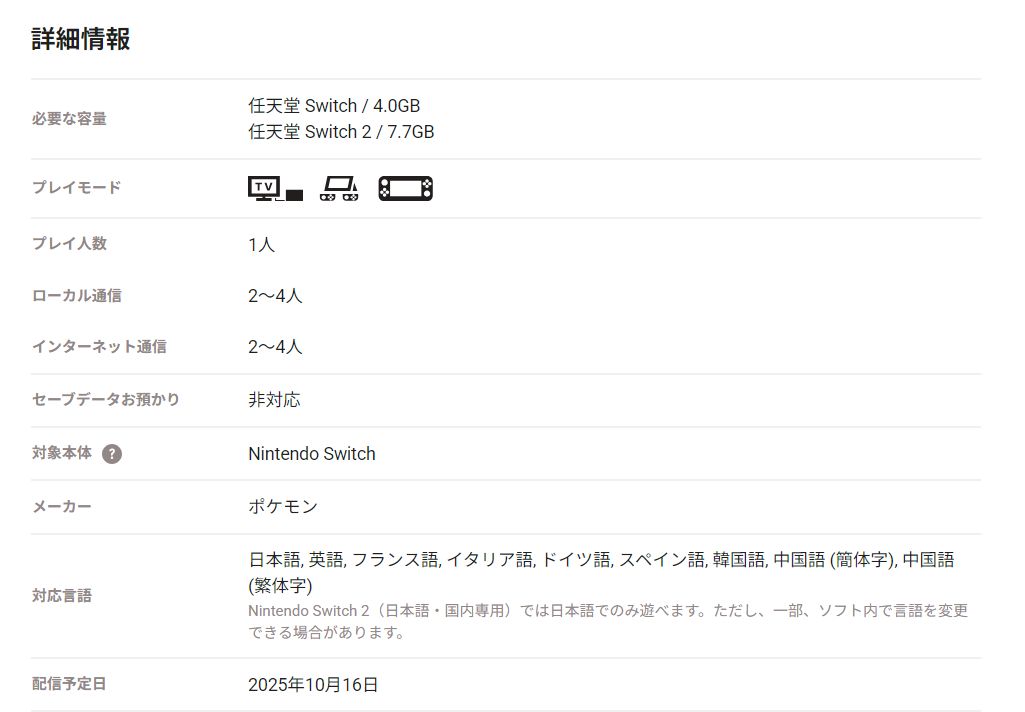This screenshot has width=1025, height=712.
Task: Click the tabletop mode play icon
Action: 339,188
